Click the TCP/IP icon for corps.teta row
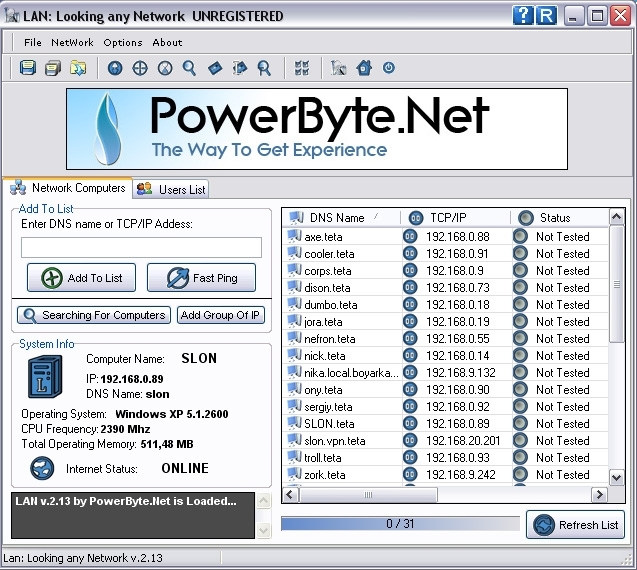637x570 pixels. [410, 270]
